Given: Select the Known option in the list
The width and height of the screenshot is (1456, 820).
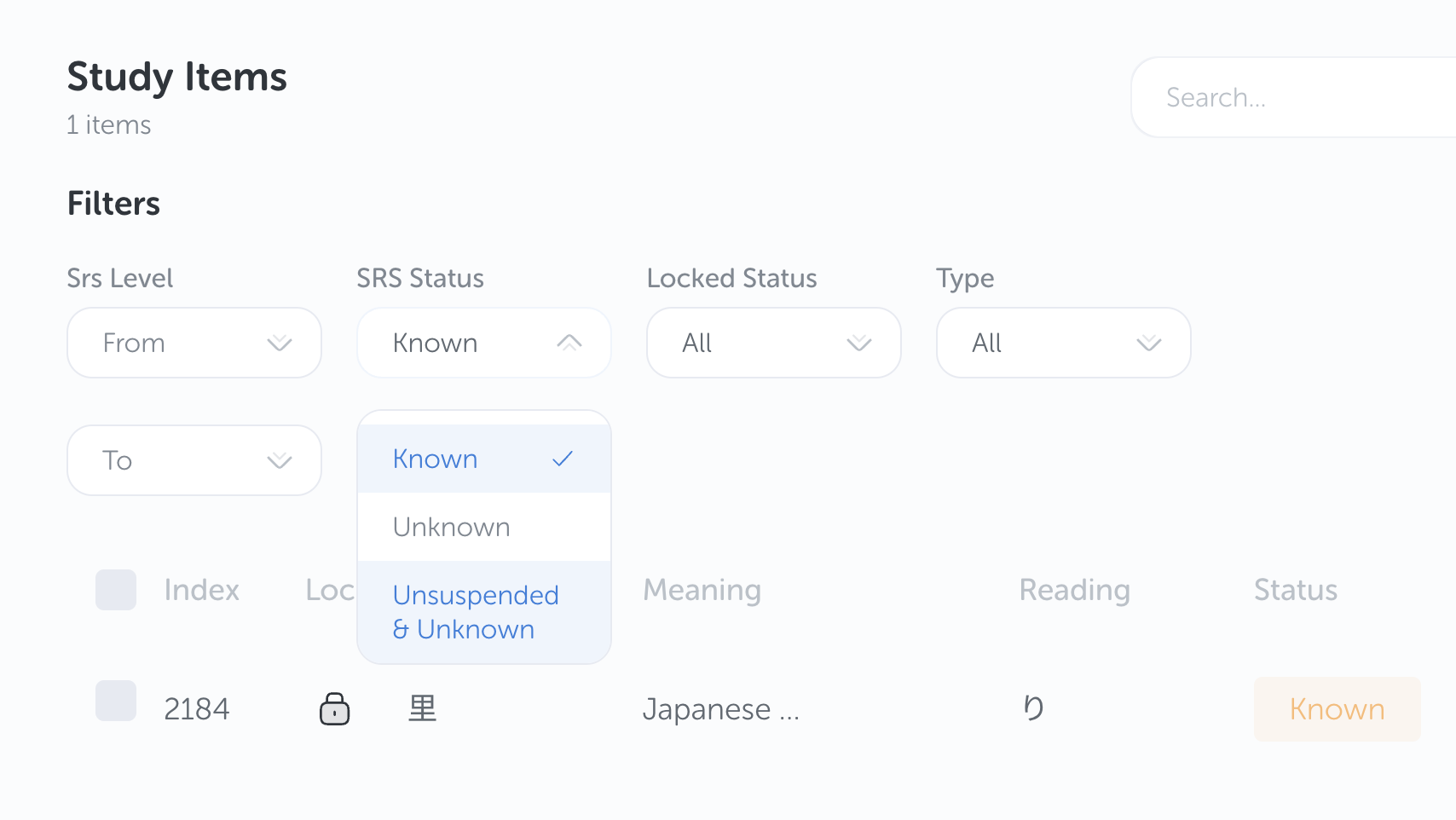Looking at the screenshot, I should 436,459.
